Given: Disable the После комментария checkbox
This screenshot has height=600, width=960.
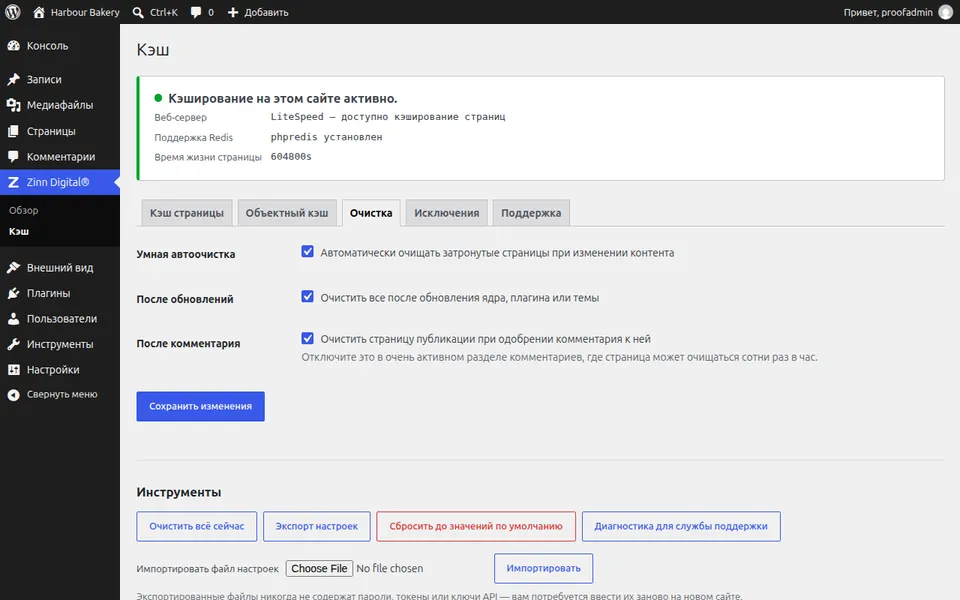Looking at the screenshot, I should pyautogui.click(x=307, y=338).
